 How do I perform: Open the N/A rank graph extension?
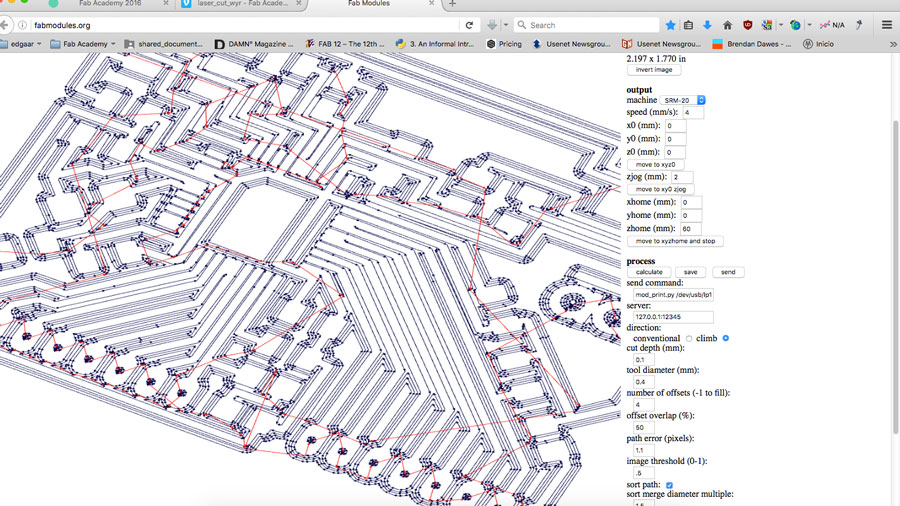(x=832, y=25)
